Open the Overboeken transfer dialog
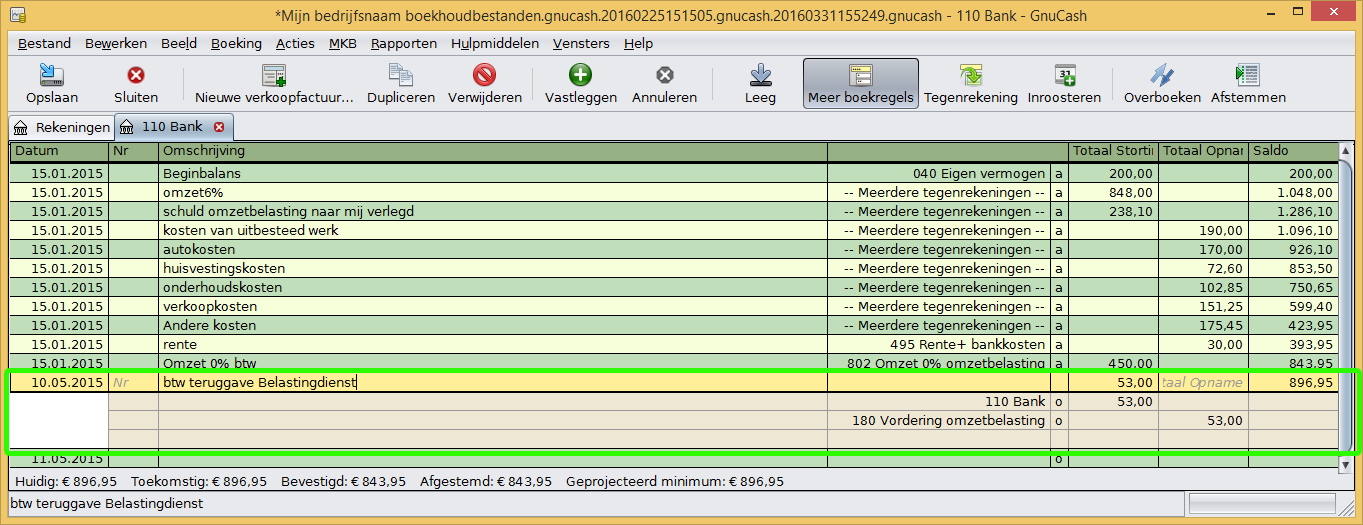 tap(1162, 83)
